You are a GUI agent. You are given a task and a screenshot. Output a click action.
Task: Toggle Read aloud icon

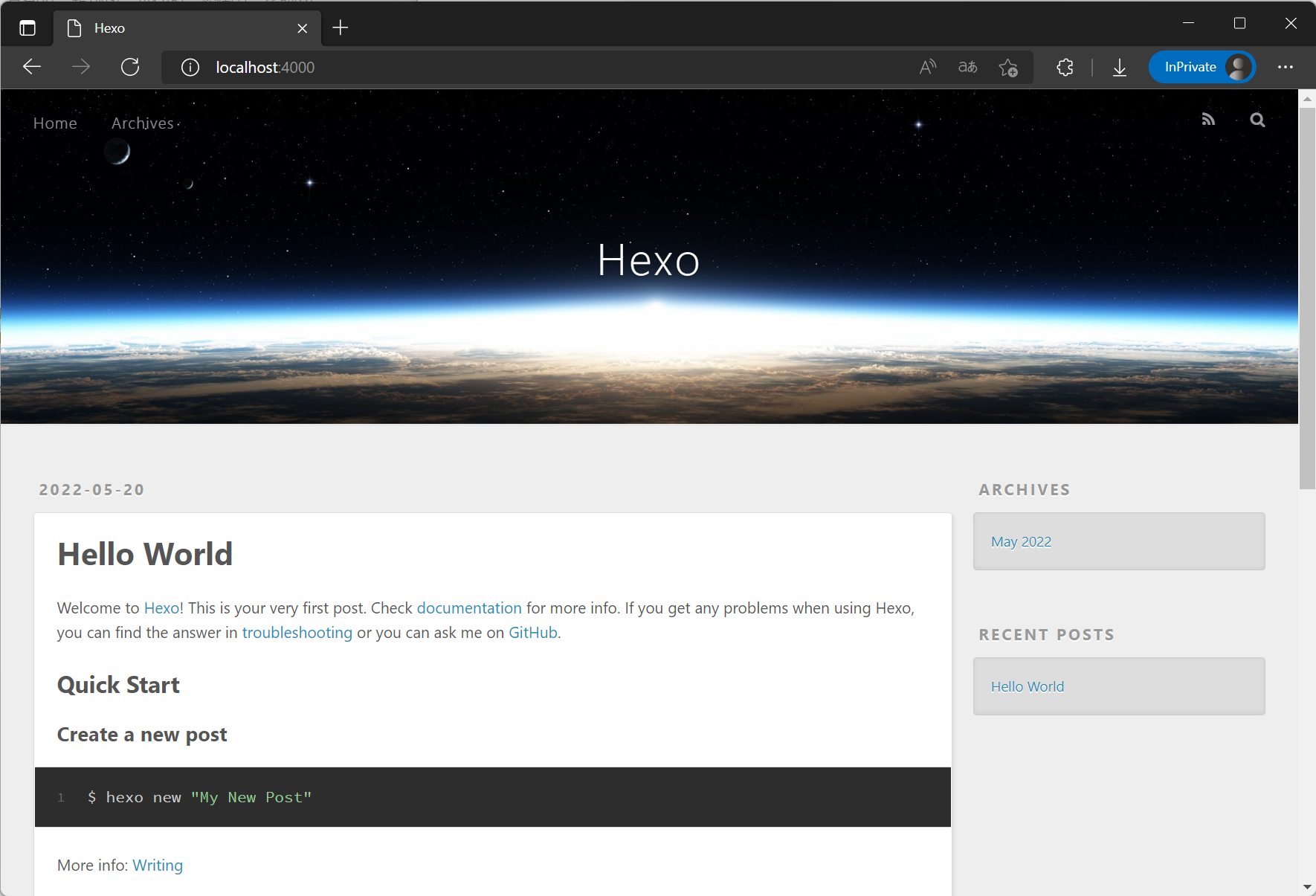[928, 68]
